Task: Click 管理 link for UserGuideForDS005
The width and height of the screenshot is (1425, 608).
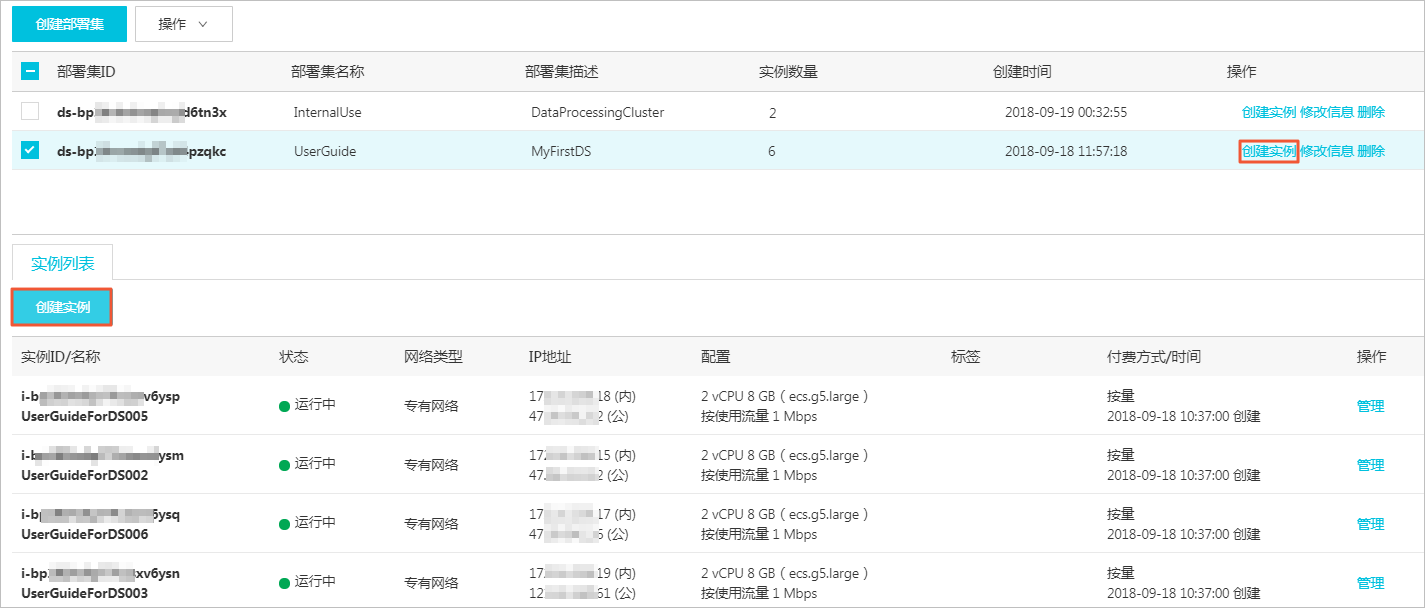Action: tap(1370, 406)
